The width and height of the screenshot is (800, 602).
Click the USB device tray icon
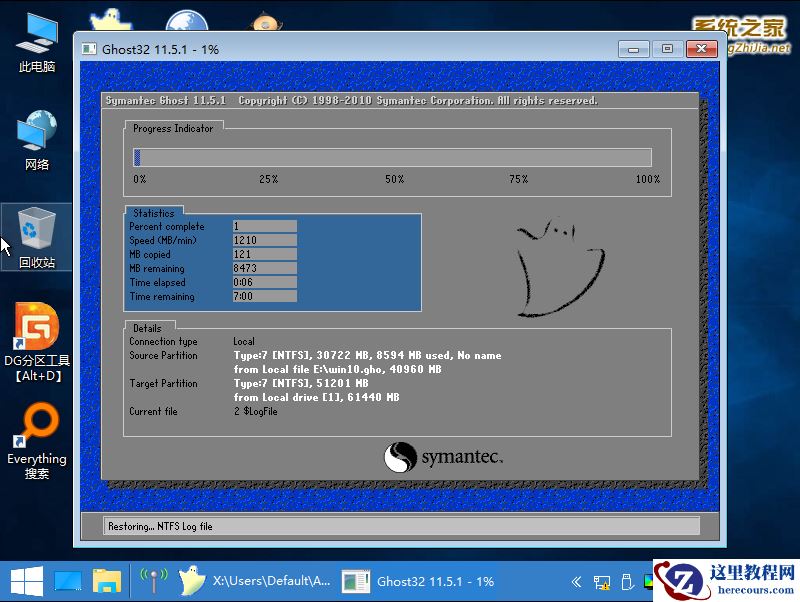click(627, 582)
